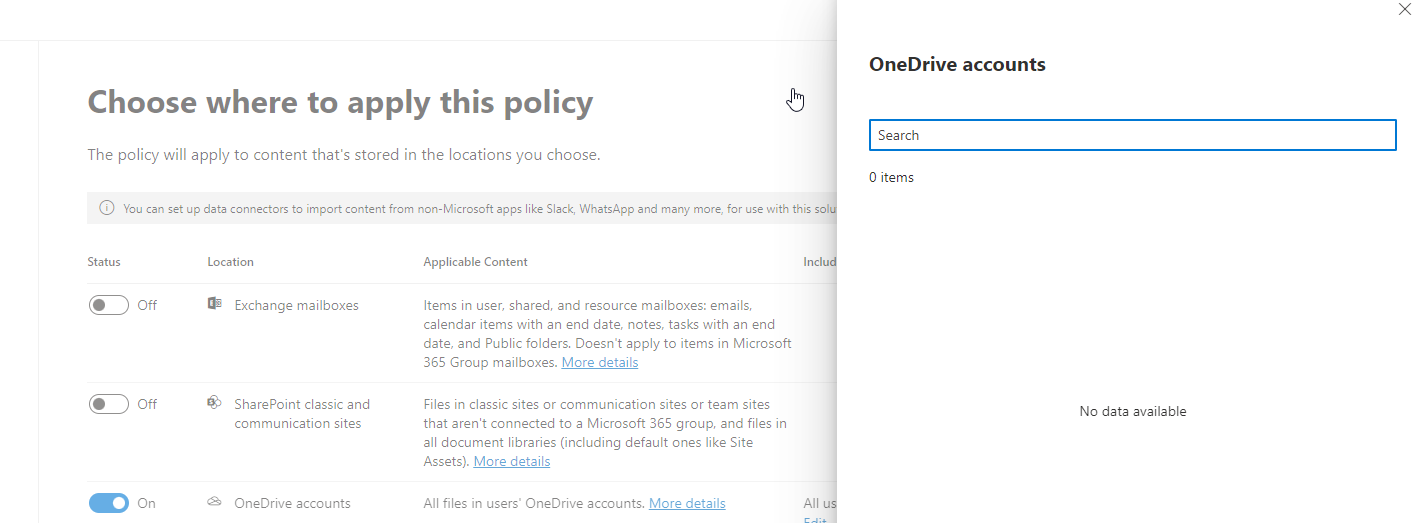Click the info icon in data connectors banner

107,209
